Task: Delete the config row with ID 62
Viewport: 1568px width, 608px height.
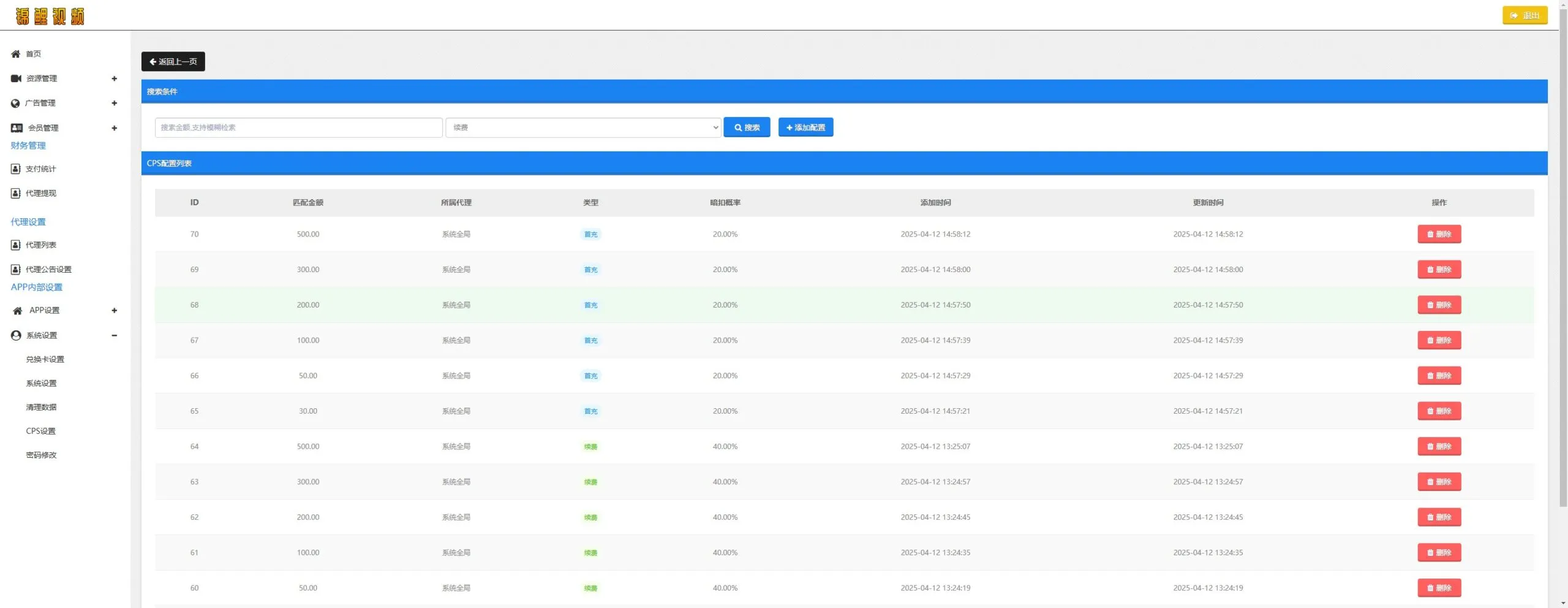Action: tap(1439, 517)
